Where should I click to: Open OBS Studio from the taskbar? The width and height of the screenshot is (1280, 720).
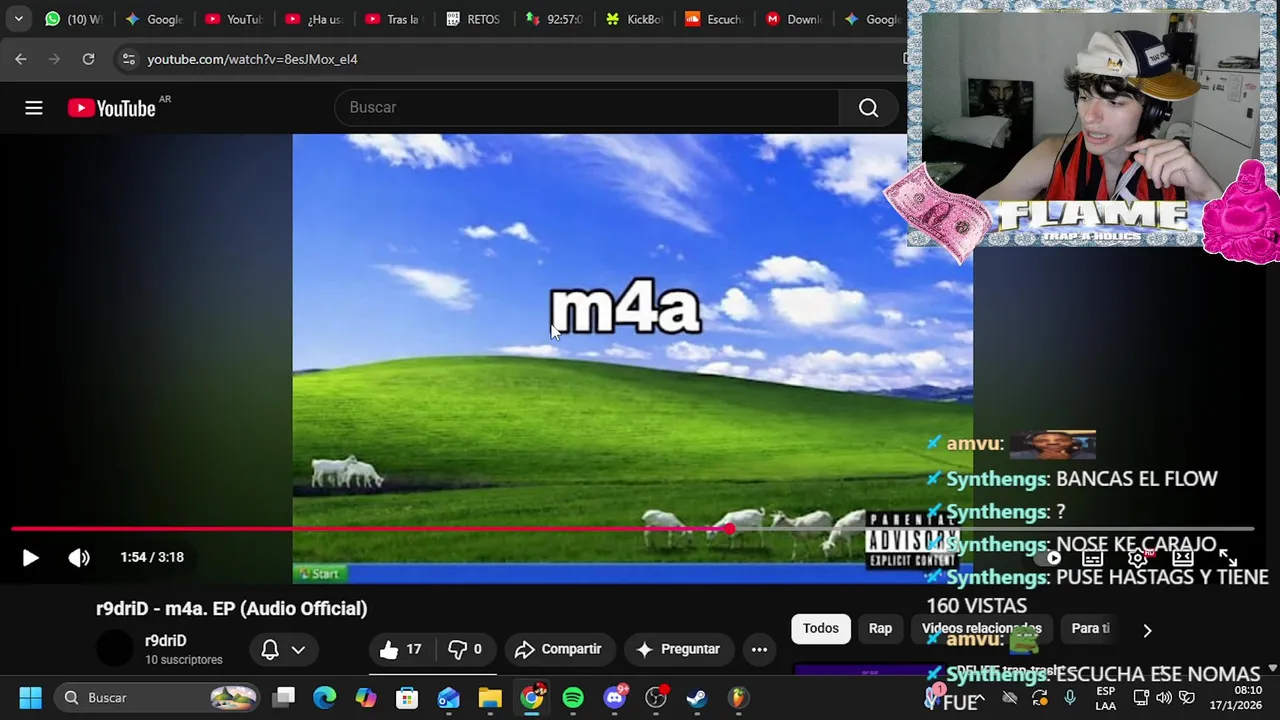[x=656, y=698]
